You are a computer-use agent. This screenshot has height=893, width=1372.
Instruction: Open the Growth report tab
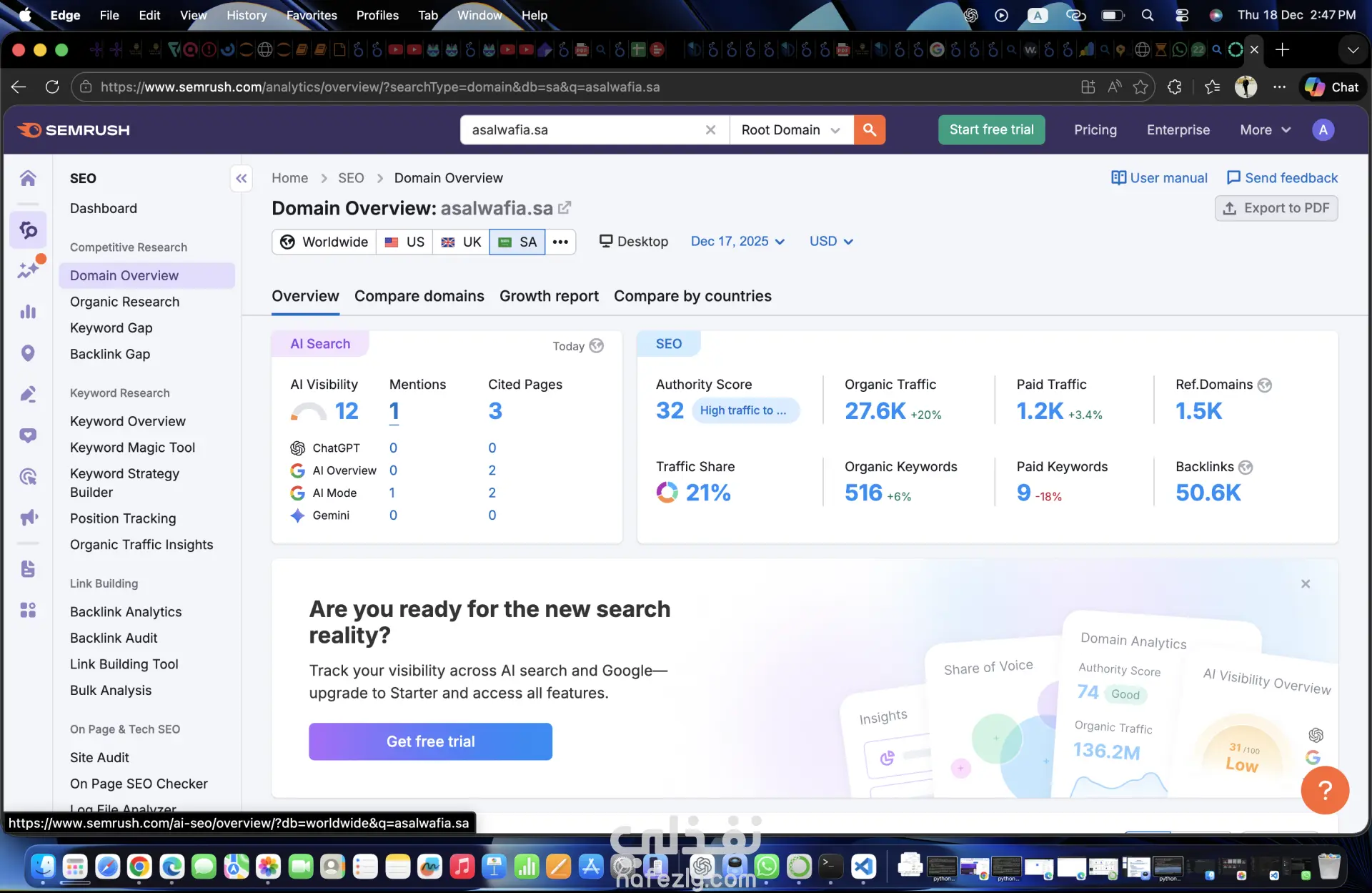click(549, 296)
